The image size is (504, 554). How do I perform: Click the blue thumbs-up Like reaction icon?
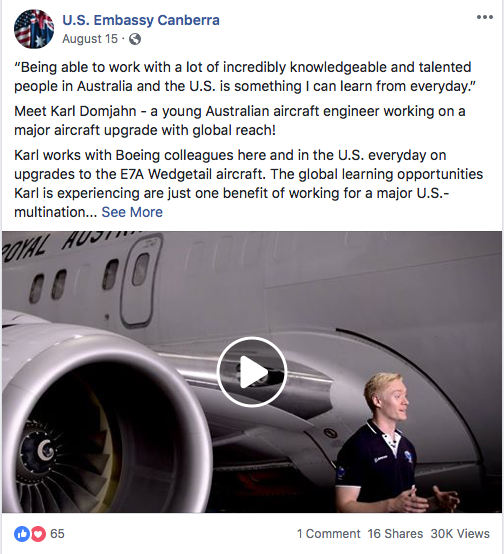click(22, 534)
